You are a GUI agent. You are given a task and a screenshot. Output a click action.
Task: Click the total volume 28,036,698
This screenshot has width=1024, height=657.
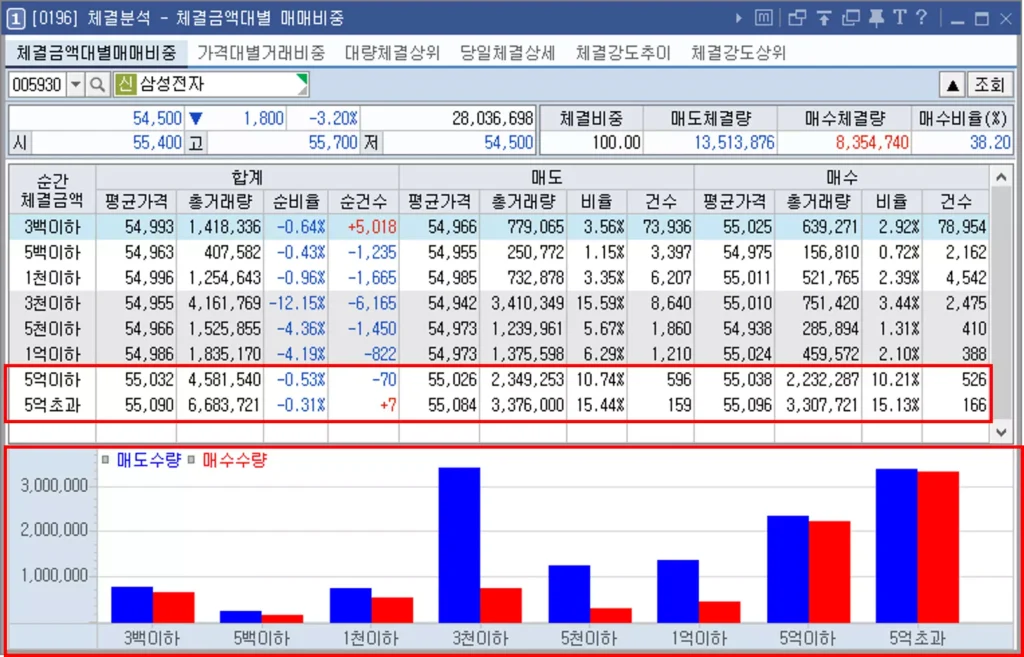[x=492, y=119]
